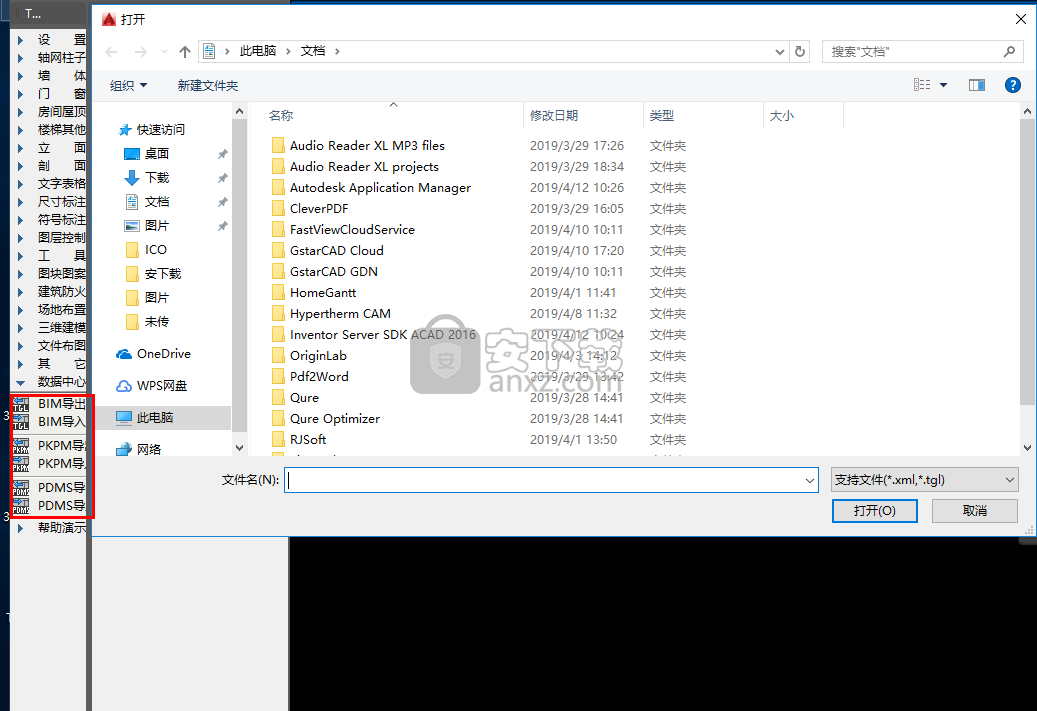Expand the 帮助演示 menu group
Screen dimensions: 1037x711
(x=20, y=528)
